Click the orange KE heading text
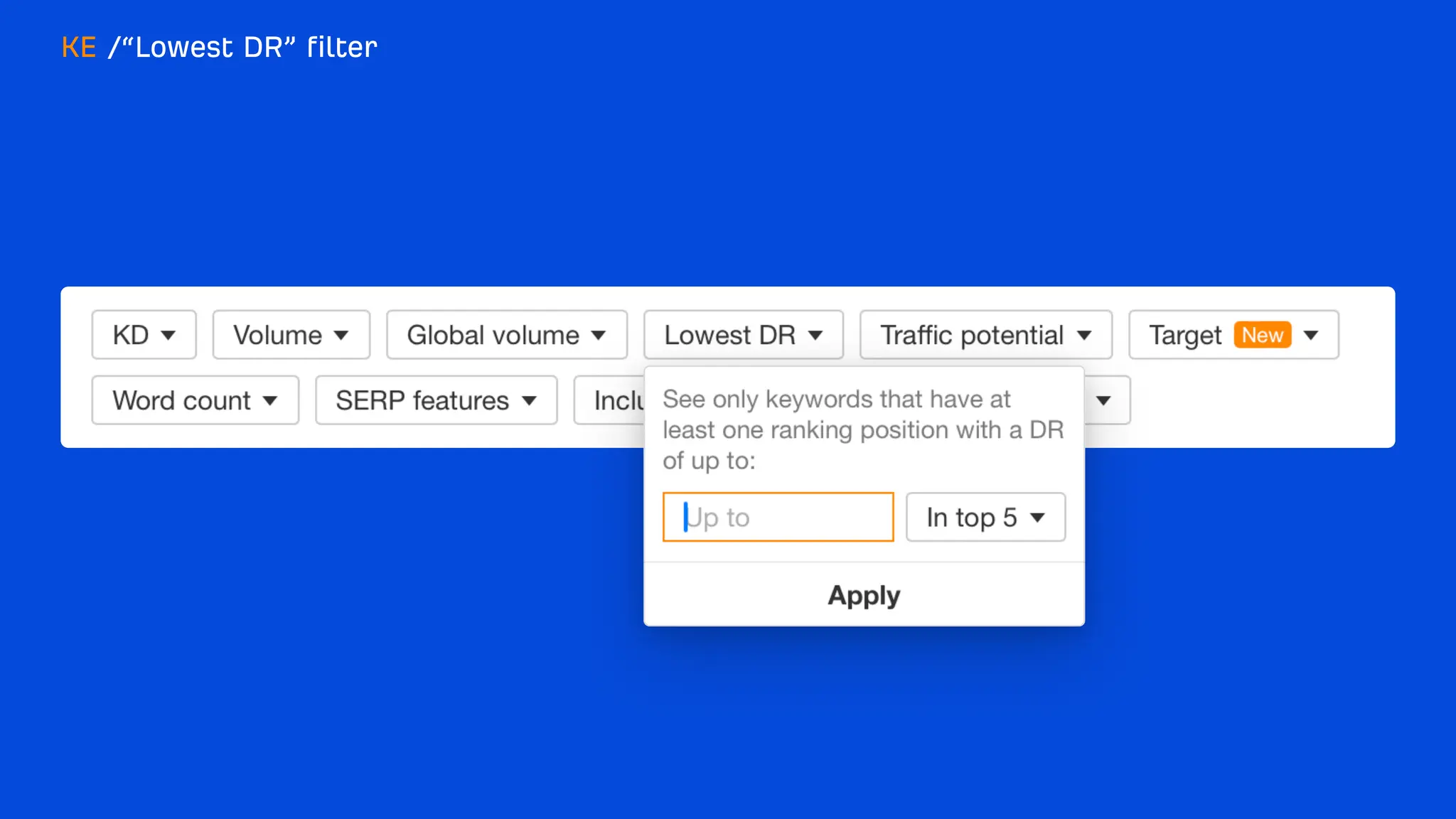 point(78,48)
